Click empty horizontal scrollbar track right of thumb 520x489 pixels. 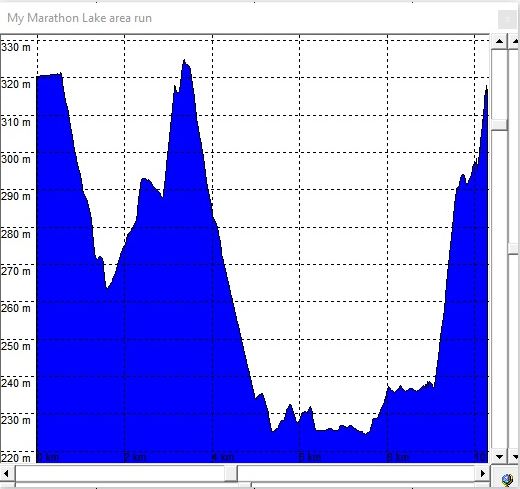(x=356, y=473)
